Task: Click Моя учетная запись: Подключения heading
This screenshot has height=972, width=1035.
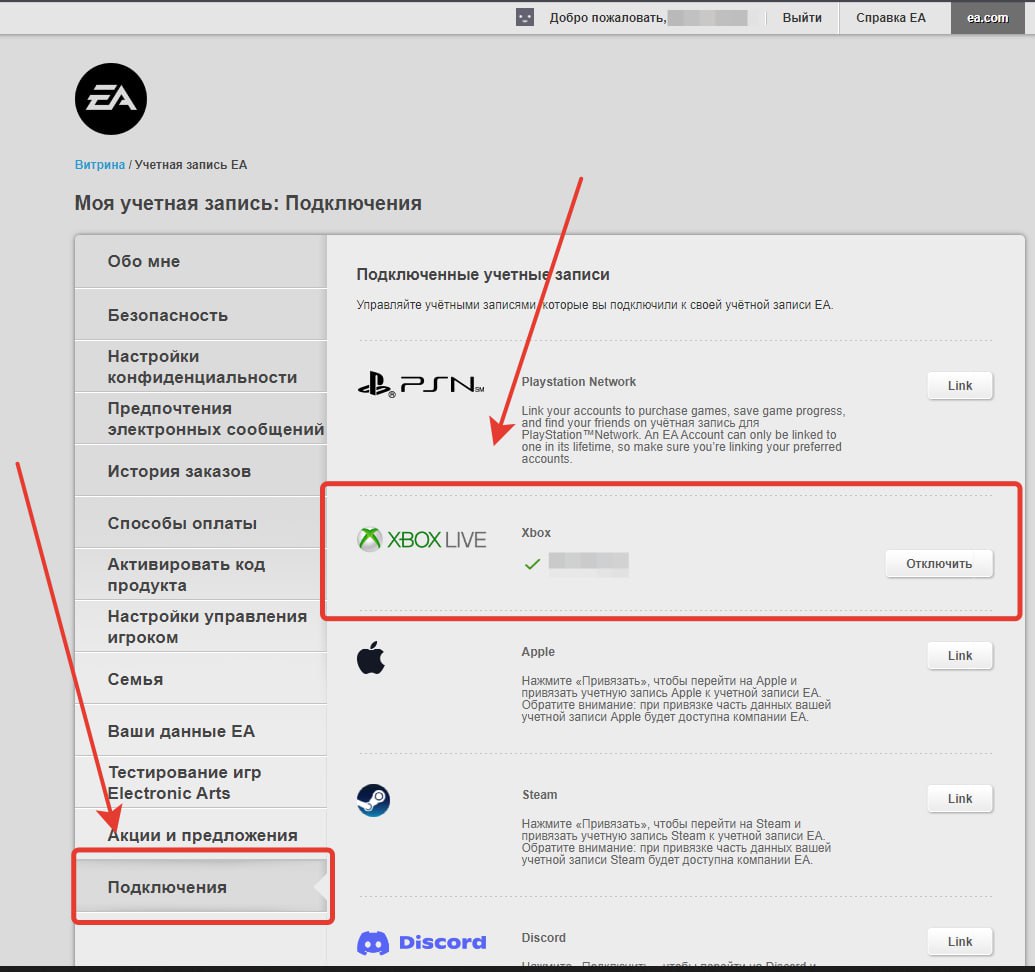Action: tap(248, 203)
